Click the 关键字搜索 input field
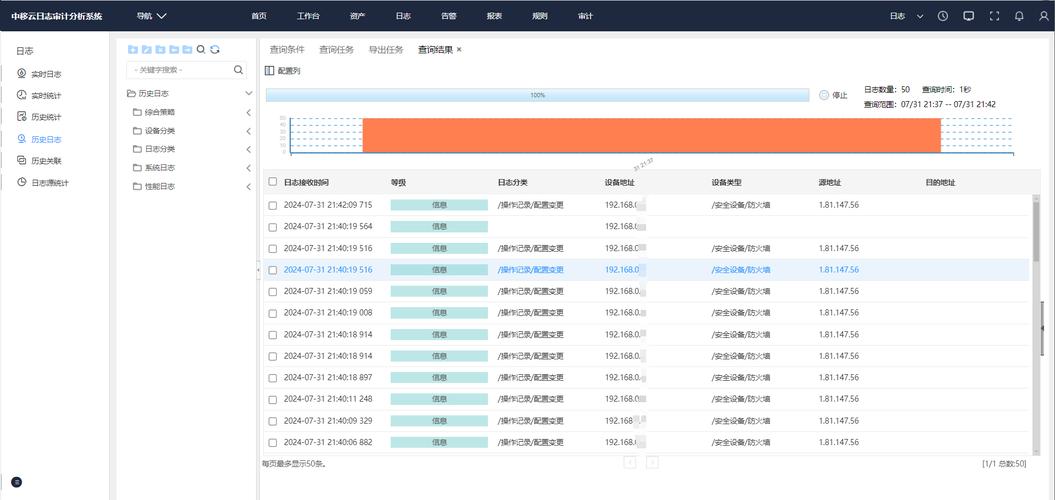This screenshot has width=1055, height=500. pos(179,70)
